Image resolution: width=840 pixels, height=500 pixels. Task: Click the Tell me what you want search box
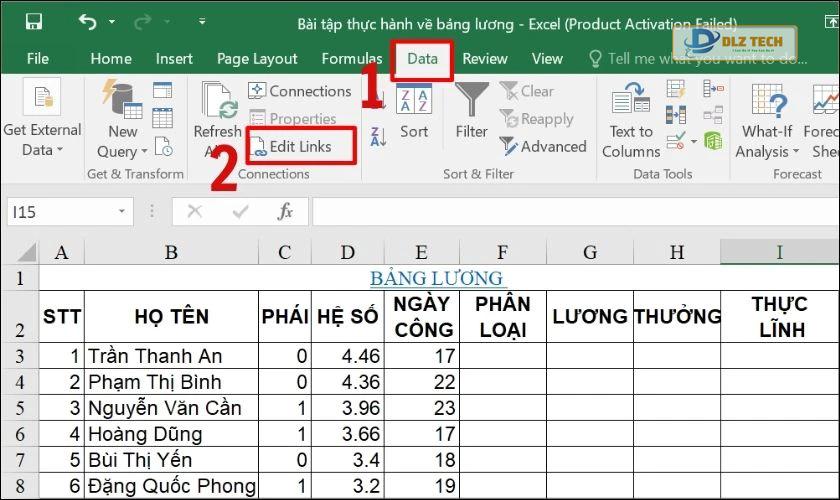(x=699, y=58)
